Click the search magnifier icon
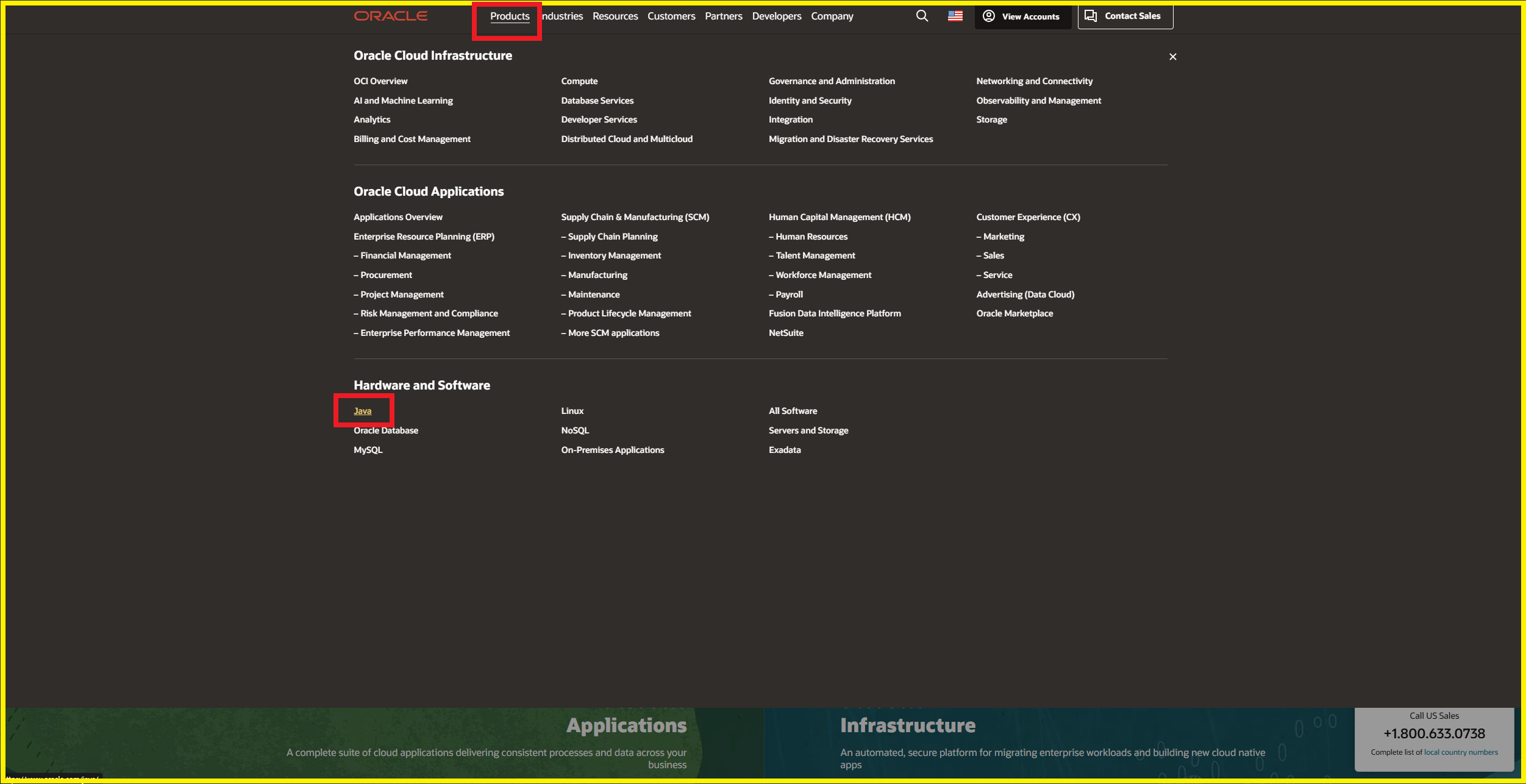This screenshot has width=1526, height=784. tap(922, 16)
